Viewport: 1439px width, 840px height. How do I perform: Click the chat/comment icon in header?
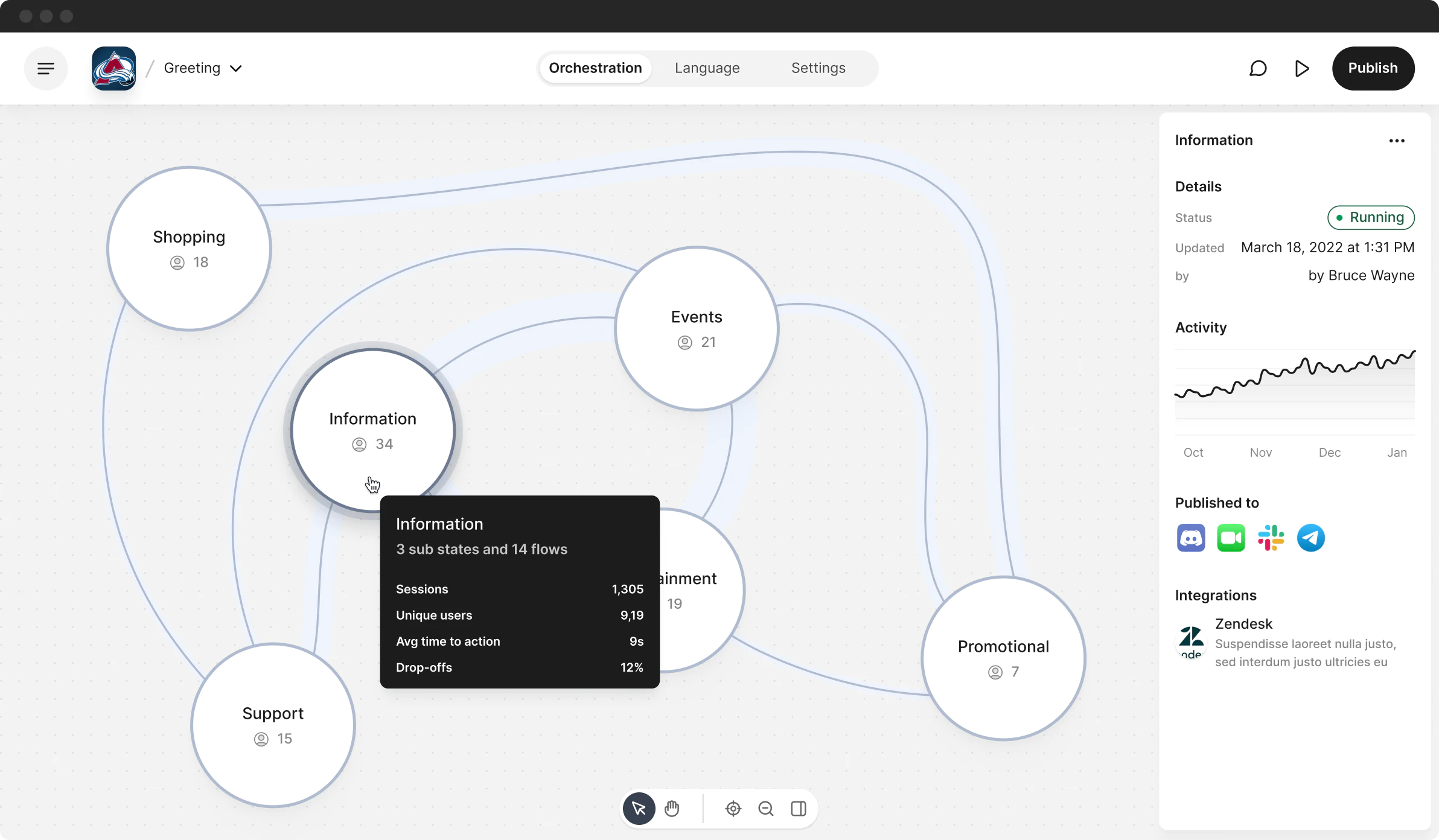pos(1258,68)
